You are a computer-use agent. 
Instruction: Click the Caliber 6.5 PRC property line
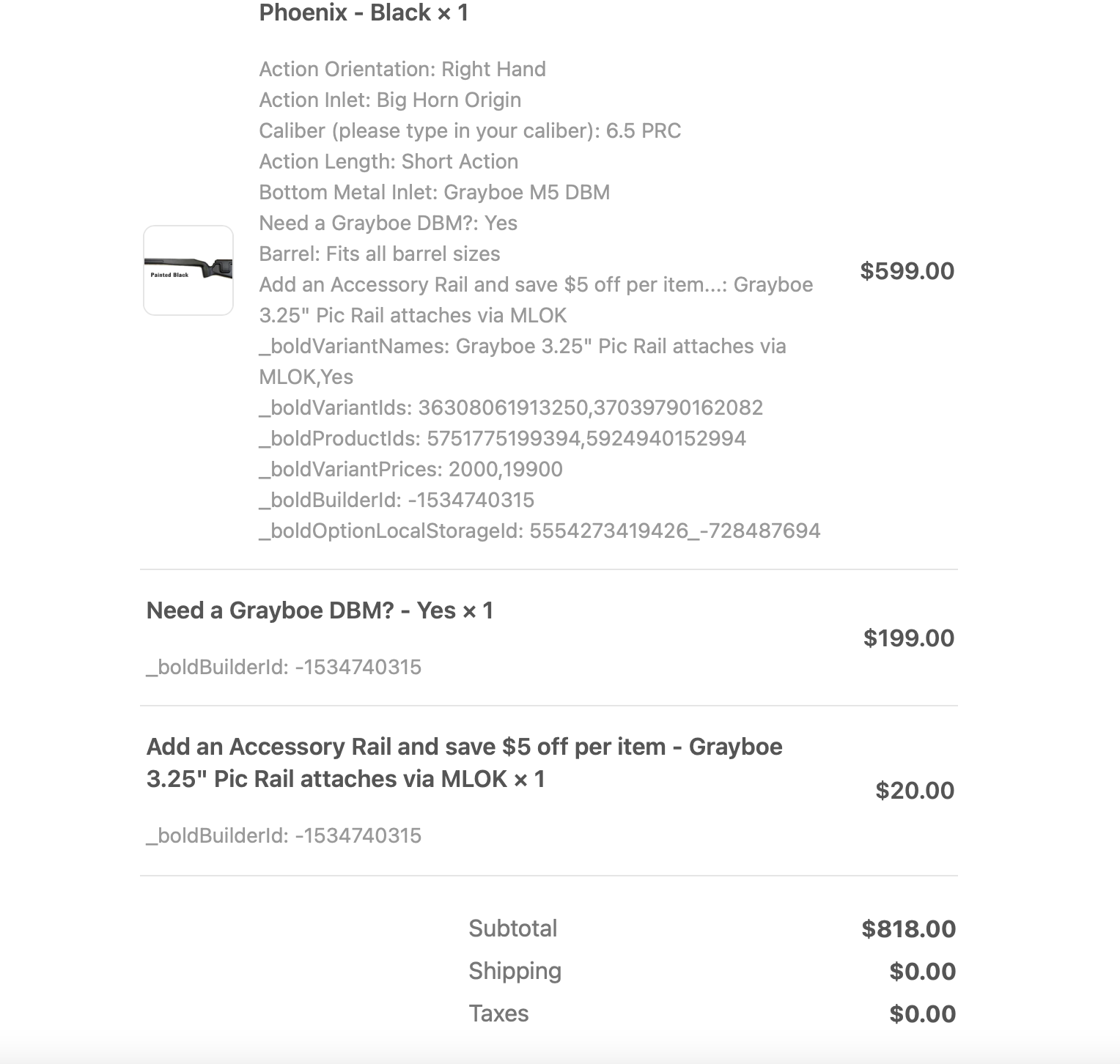pos(470,131)
